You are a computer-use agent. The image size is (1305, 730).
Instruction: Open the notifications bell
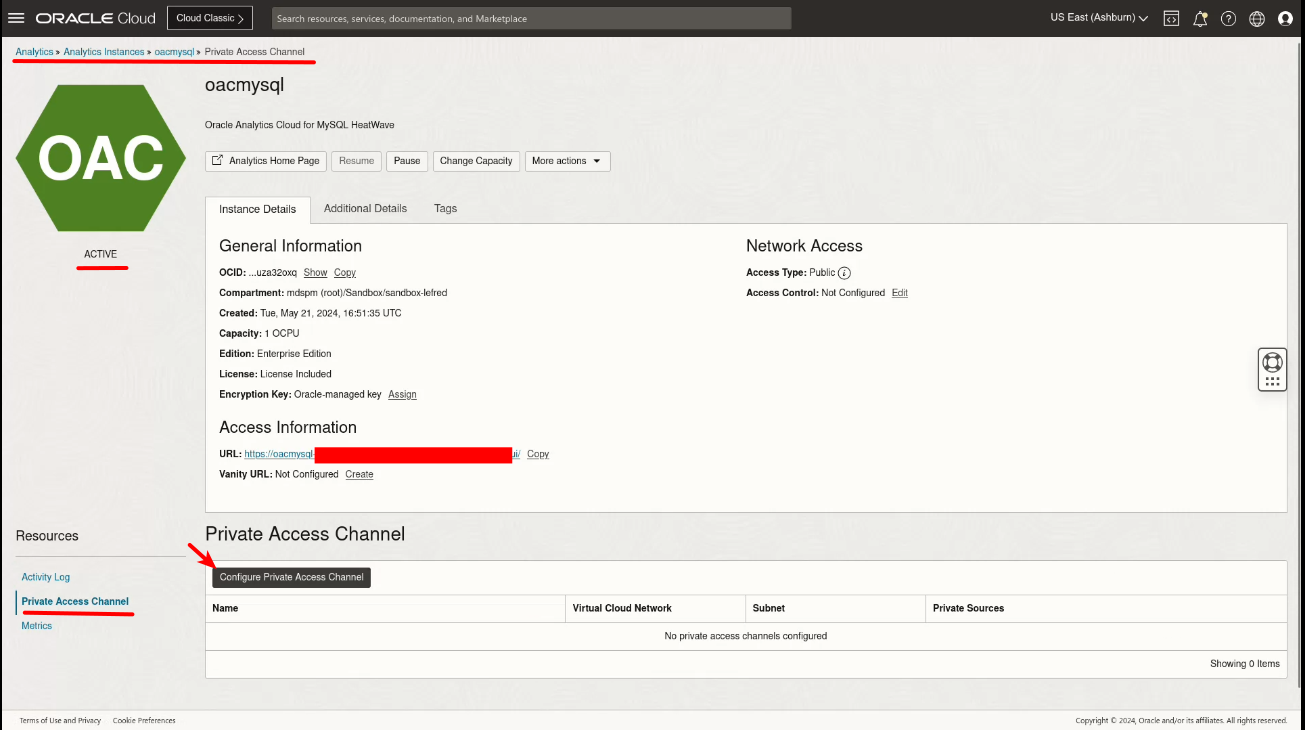coord(1200,18)
